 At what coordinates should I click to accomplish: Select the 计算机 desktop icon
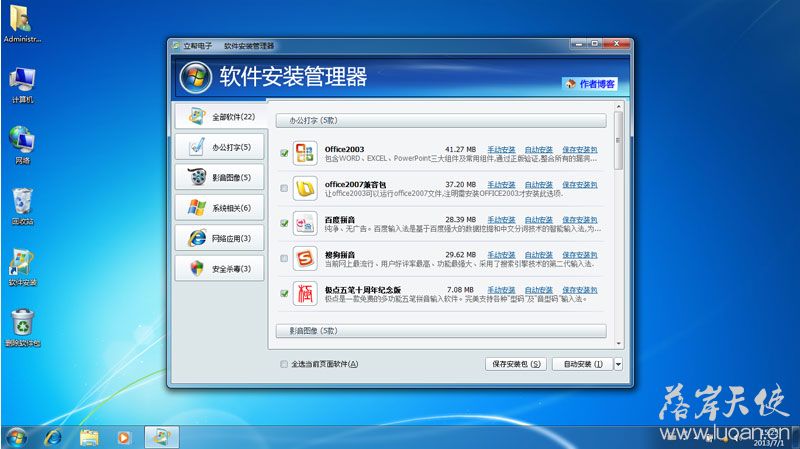click(22, 85)
